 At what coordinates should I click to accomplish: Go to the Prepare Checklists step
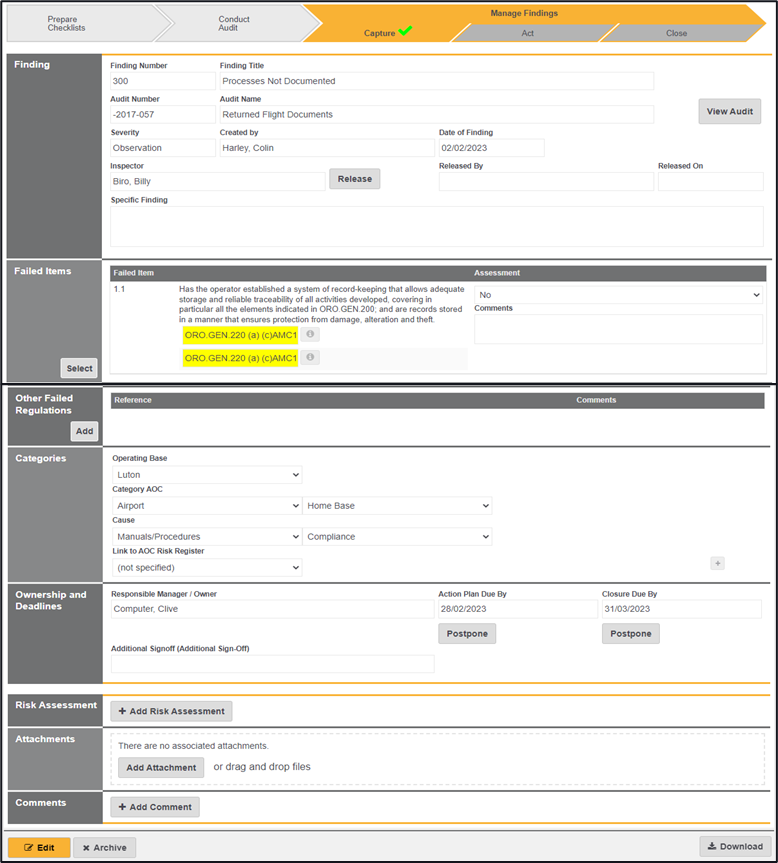point(67,23)
